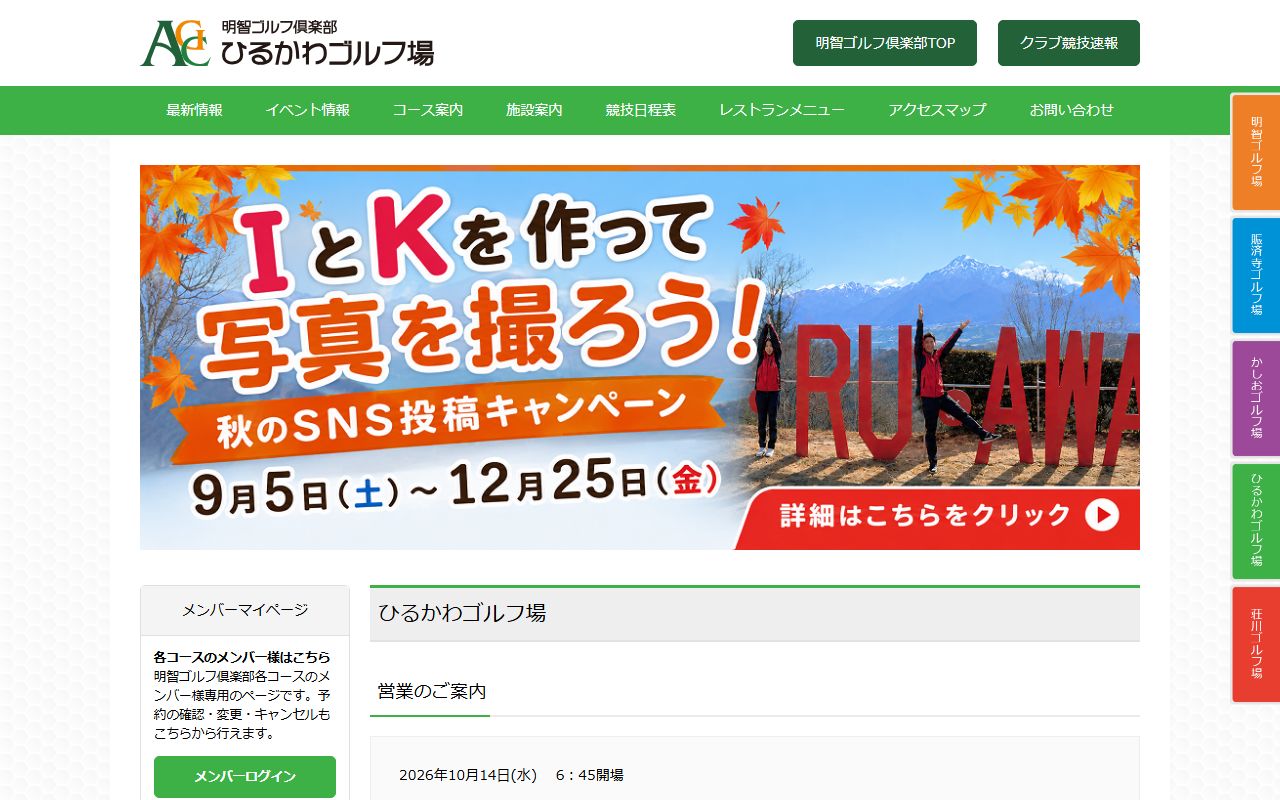The width and height of the screenshot is (1280, 800).
Task: Click the 営業のご案内 heading
Action: tap(432, 691)
